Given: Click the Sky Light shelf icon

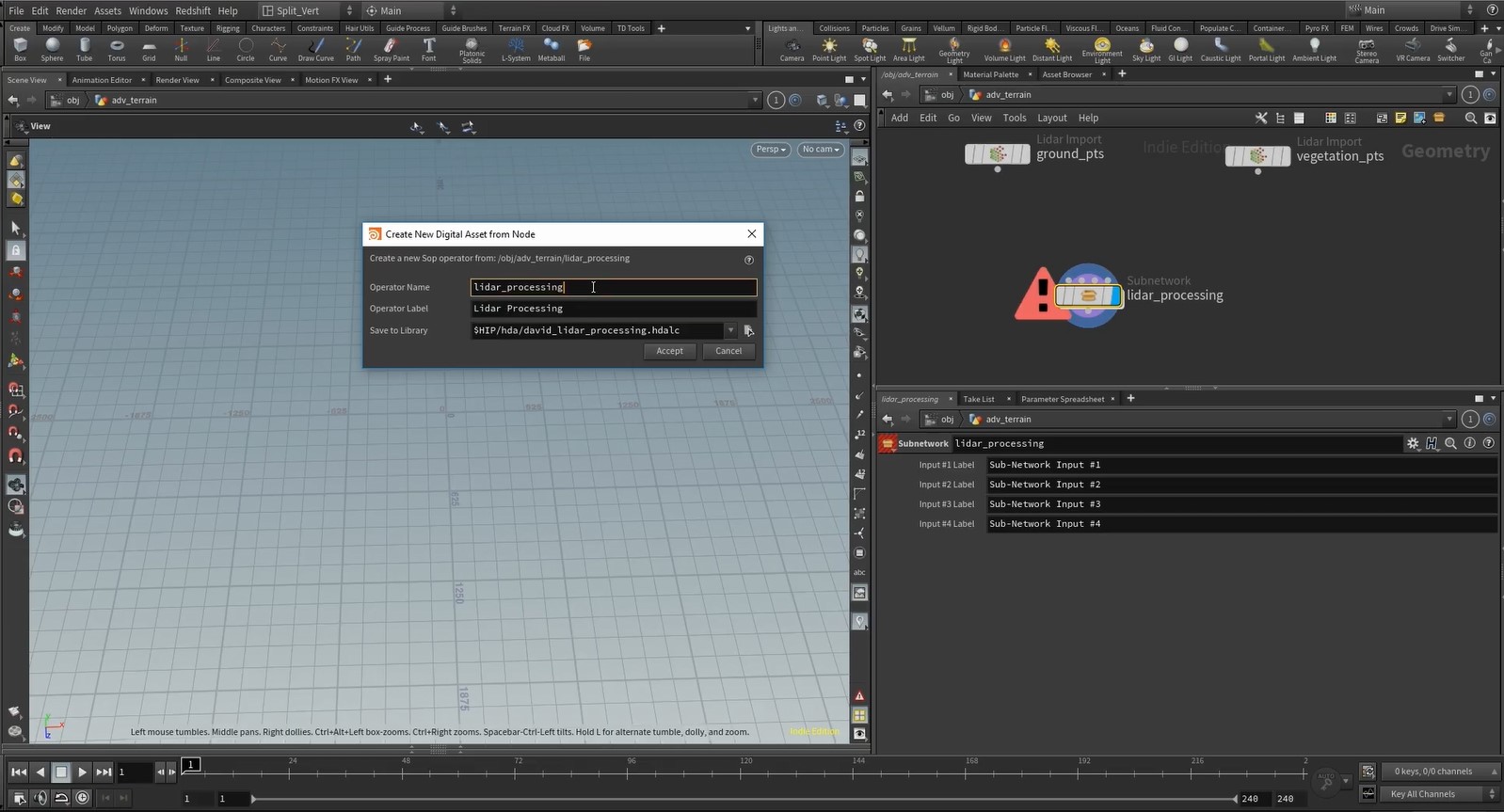Looking at the screenshot, I should pyautogui.click(x=1145, y=48).
